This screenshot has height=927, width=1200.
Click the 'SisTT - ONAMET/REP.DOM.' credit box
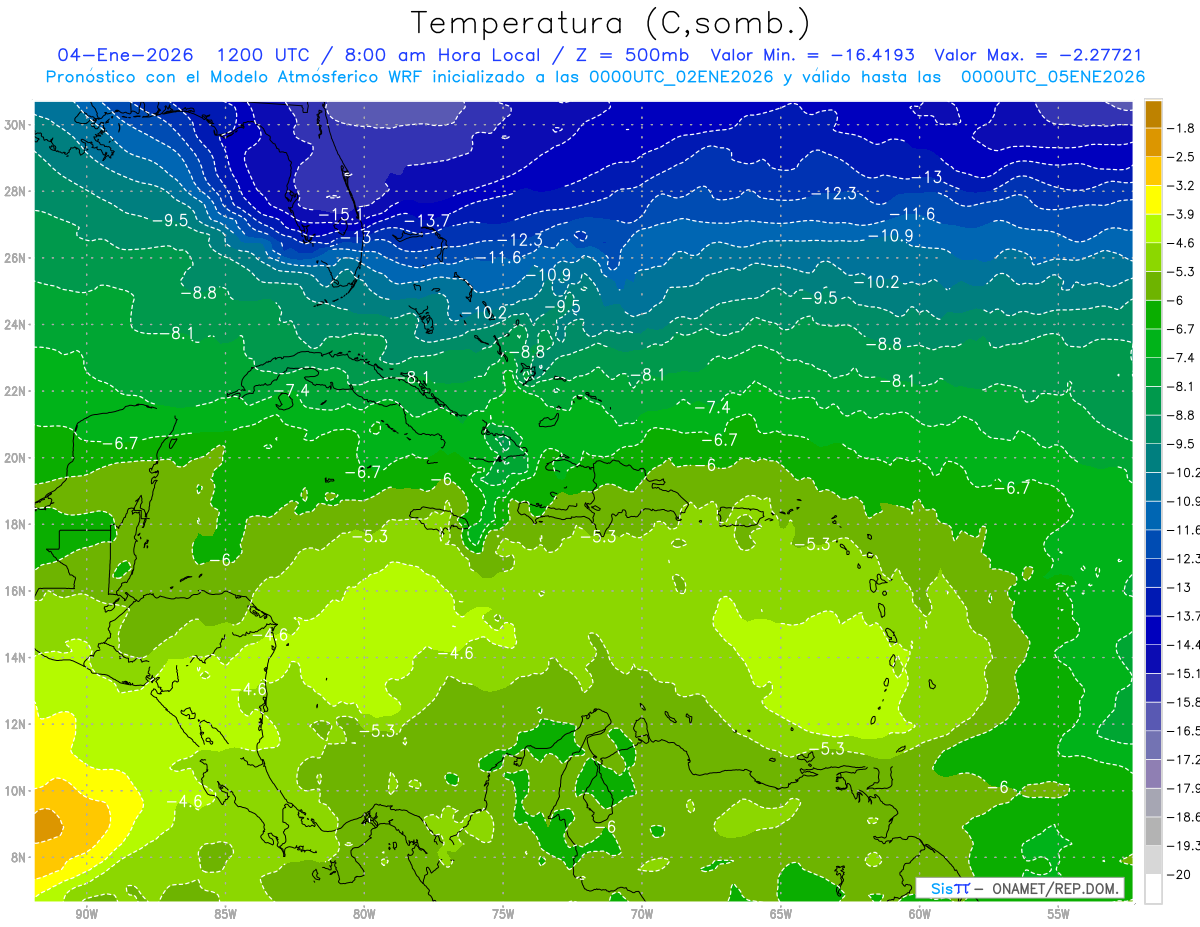(x=1021, y=888)
